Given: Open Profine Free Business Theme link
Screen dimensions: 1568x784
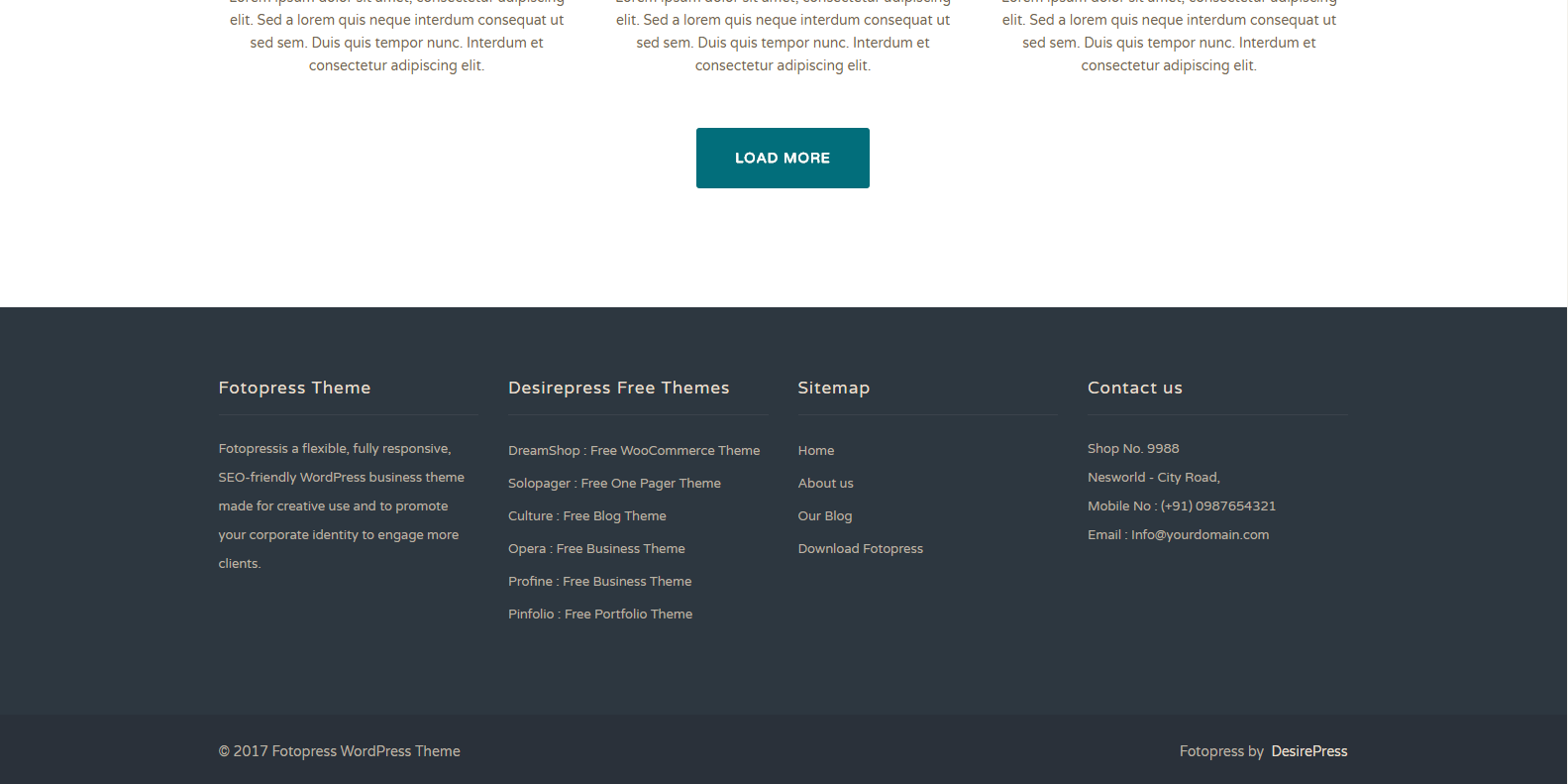Looking at the screenshot, I should coord(599,581).
